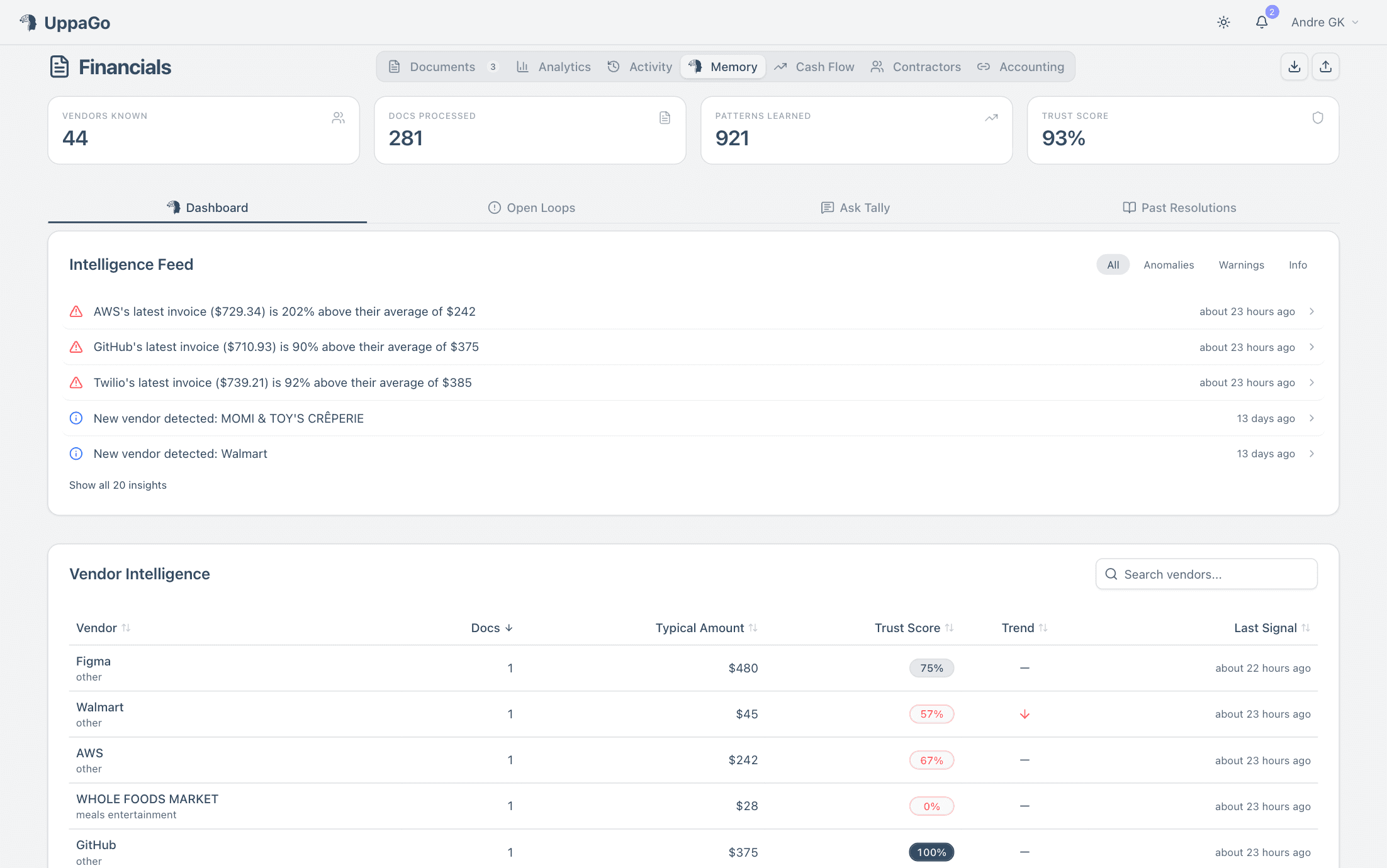Open the GitHub vendor row name

pos(96,845)
